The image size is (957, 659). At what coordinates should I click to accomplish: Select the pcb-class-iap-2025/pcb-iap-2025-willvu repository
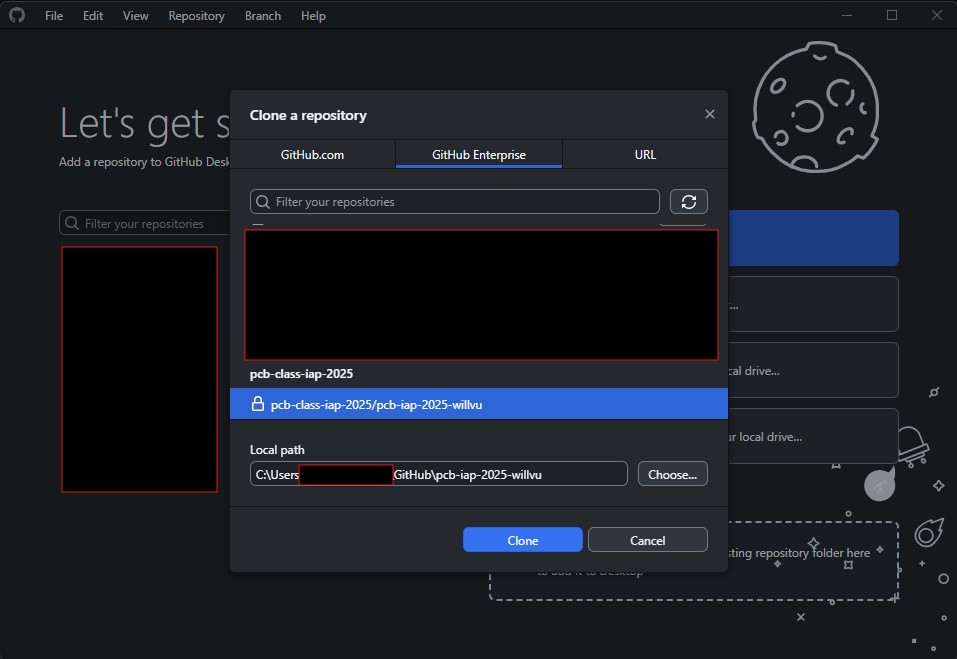(x=478, y=404)
